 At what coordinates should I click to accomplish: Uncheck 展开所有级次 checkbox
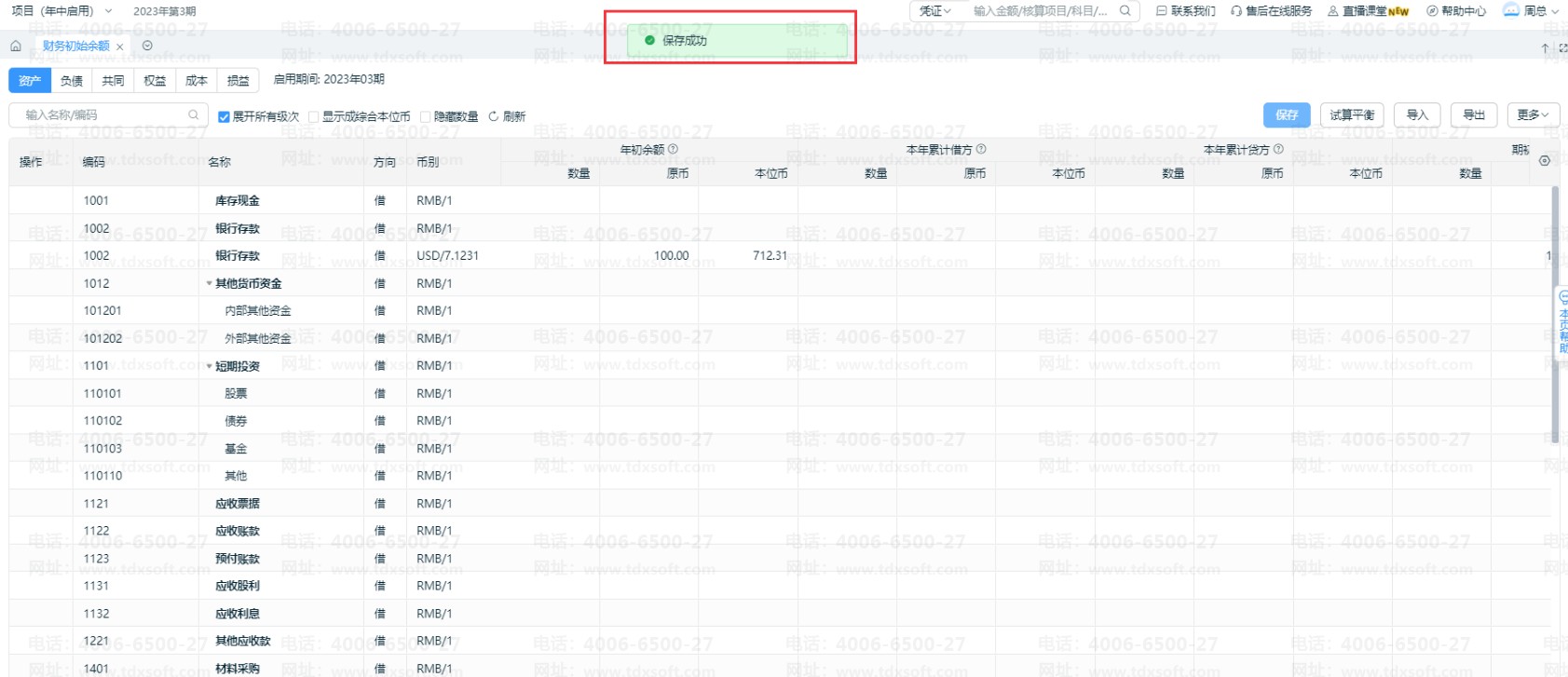[x=224, y=116]
